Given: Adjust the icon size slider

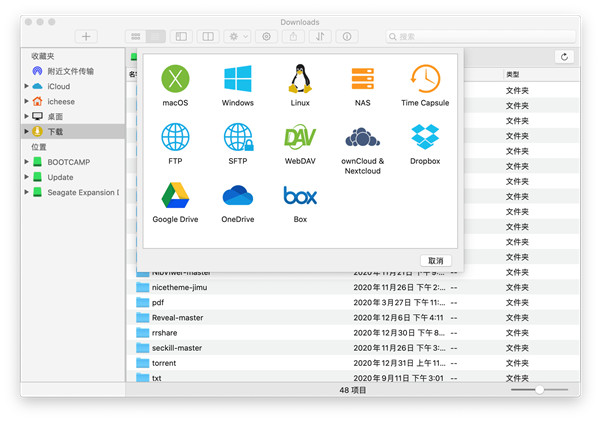Looking at the screenshot, I should pyautogui.click(x=540, y=389).
